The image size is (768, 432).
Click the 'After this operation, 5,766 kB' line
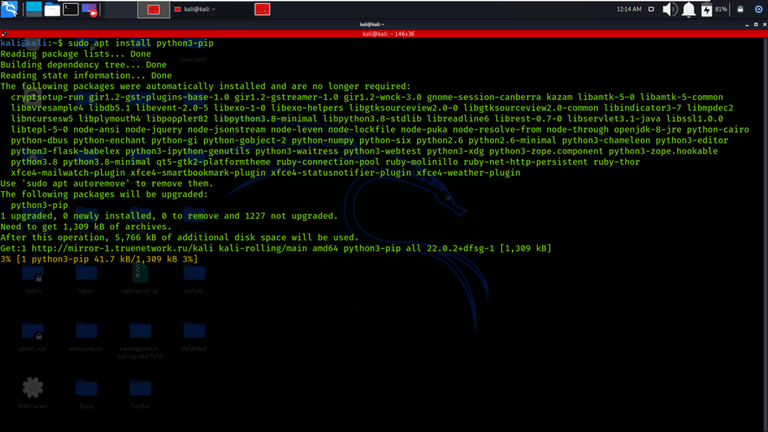click(x=179, y=237)
